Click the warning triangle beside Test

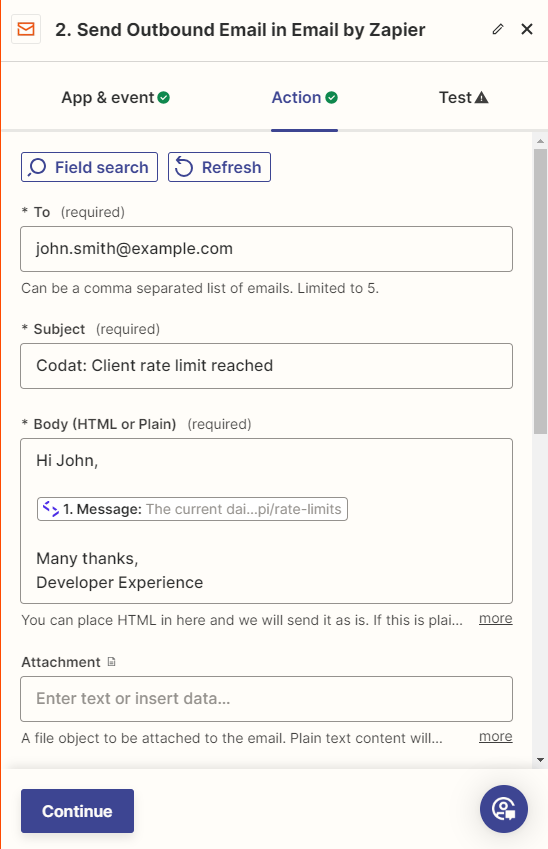pyautogui.click(x=481, y=97)
